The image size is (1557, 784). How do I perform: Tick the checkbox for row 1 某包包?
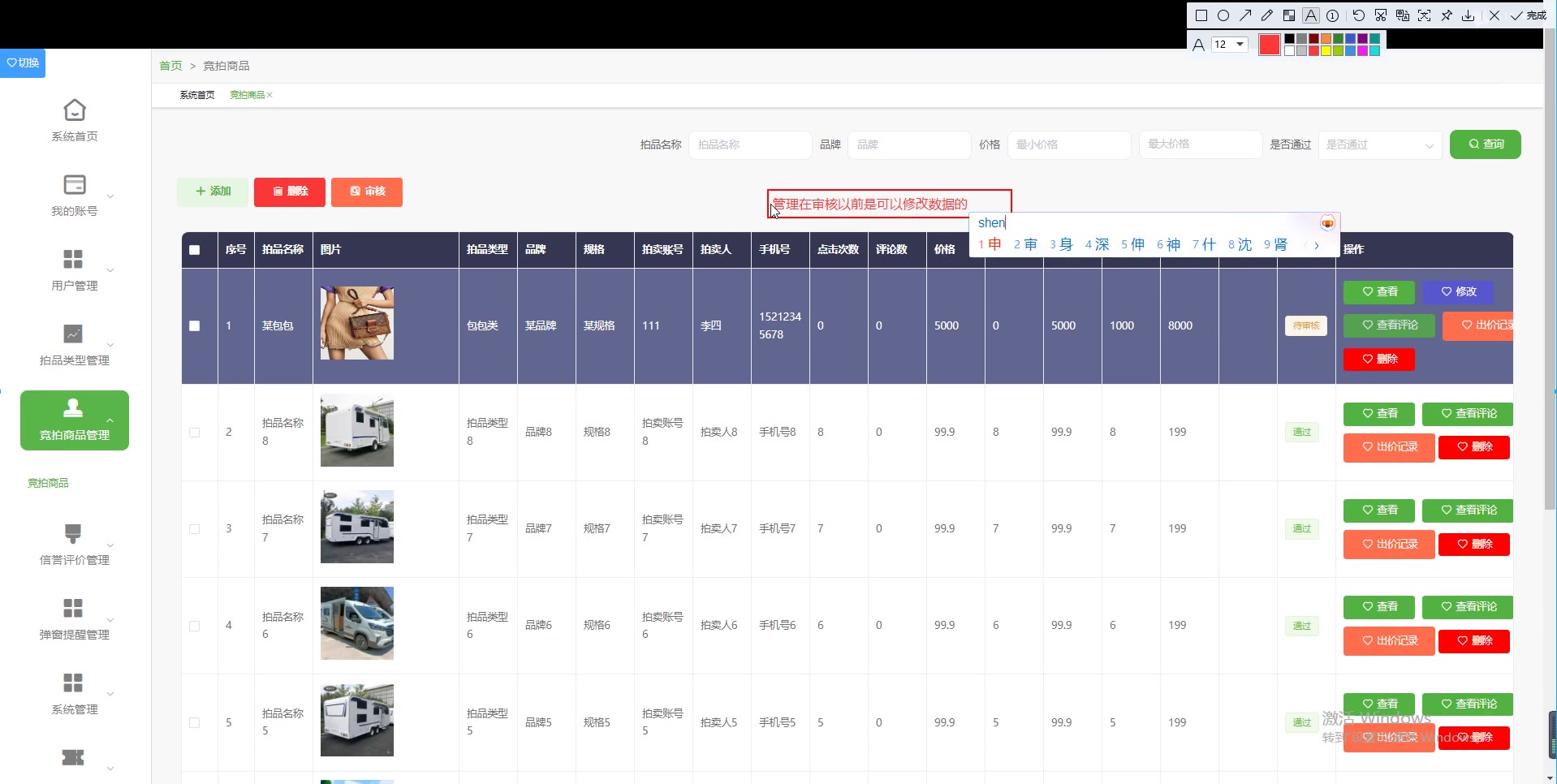coord(195,325)
